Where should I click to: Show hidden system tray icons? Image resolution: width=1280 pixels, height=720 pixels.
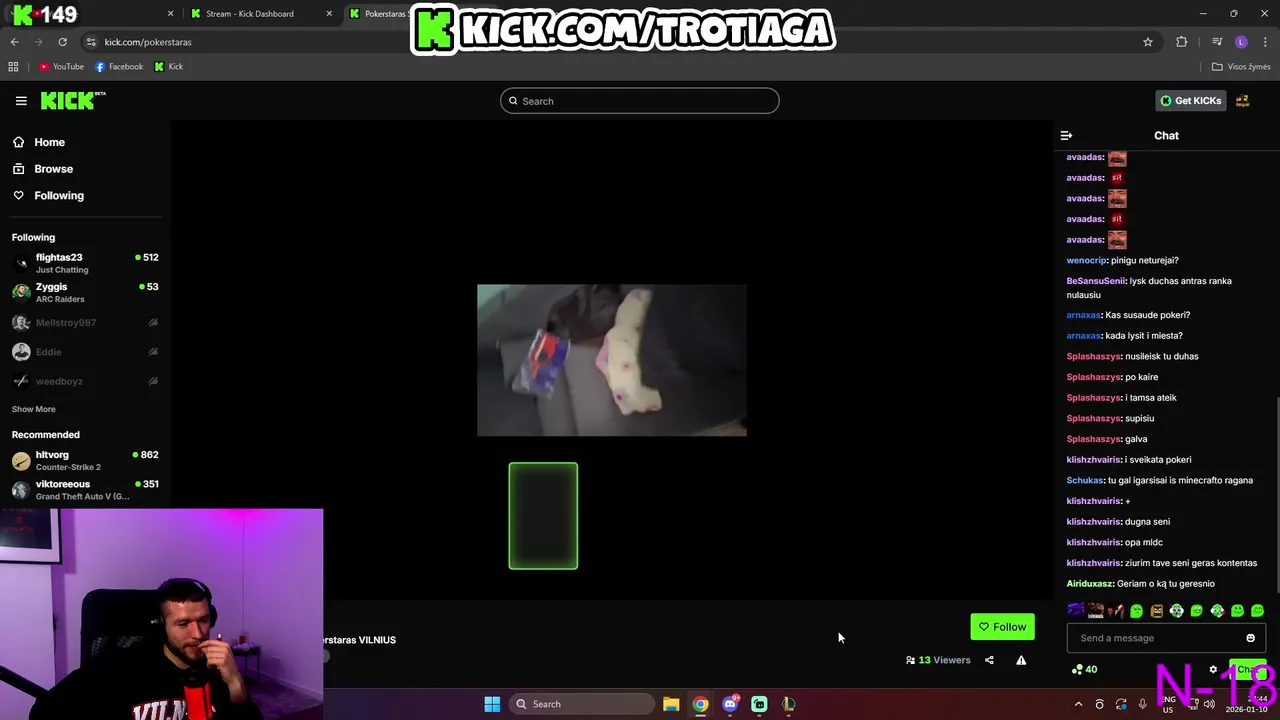coord(1078,704)
